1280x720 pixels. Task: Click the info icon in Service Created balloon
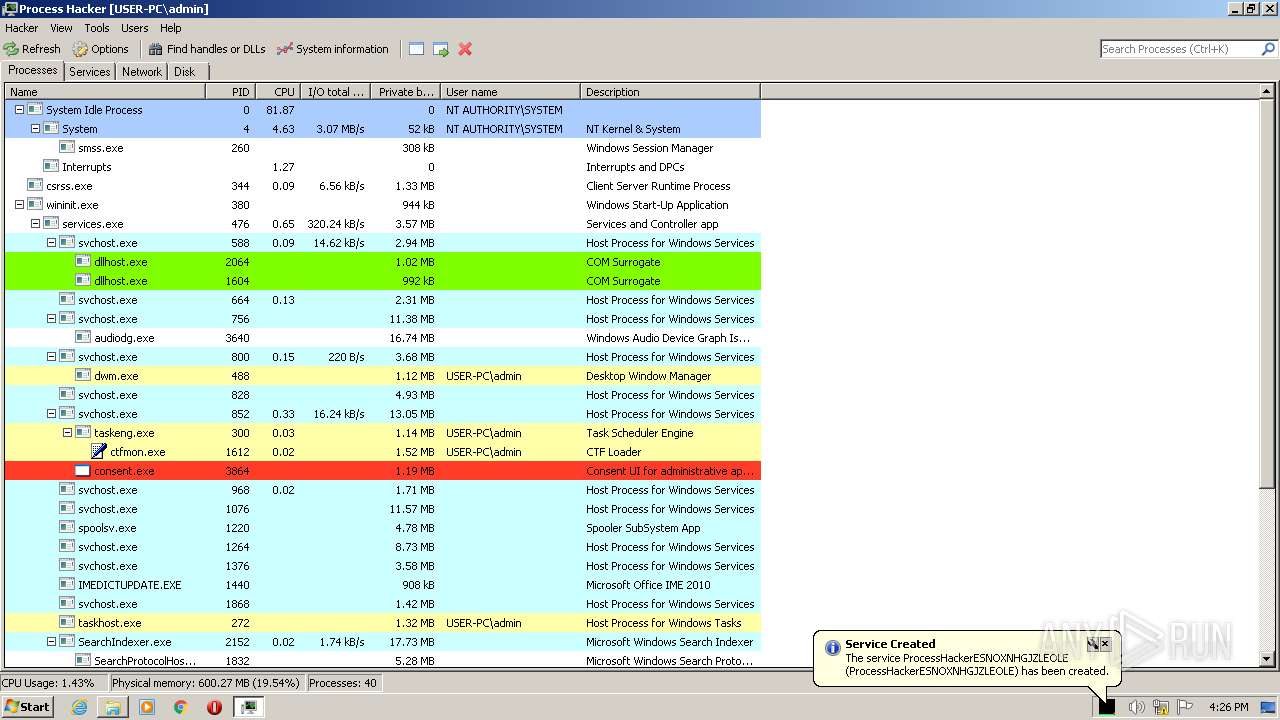(832, 648)
